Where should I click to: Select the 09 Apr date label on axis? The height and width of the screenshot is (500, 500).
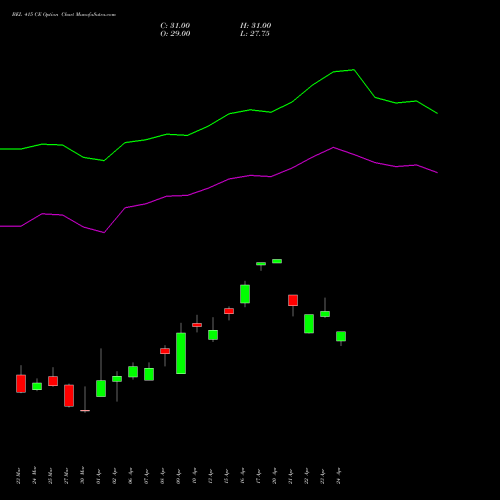pyautogui.click(x=178, y=476)
